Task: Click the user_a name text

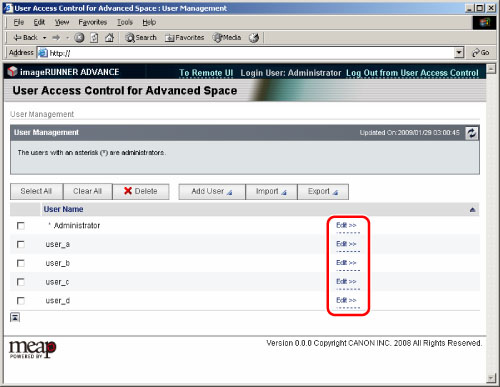Action: click(x=58, y=244)
